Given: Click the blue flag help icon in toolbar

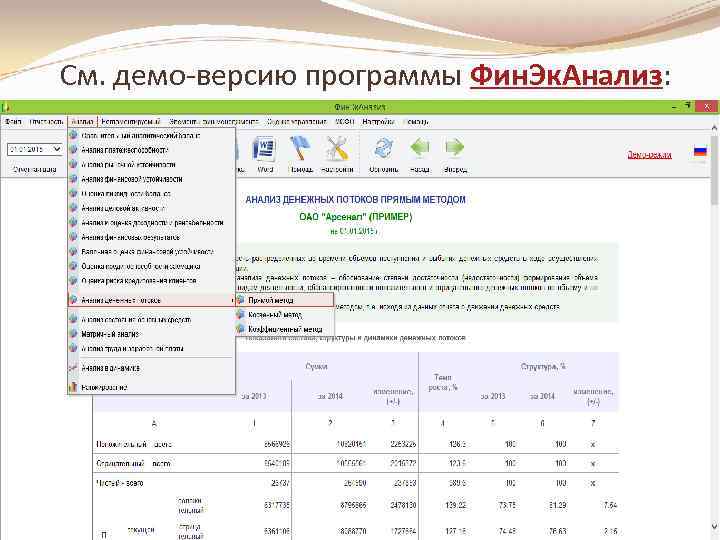Looking at the screenshot, I should click(300, 148).
